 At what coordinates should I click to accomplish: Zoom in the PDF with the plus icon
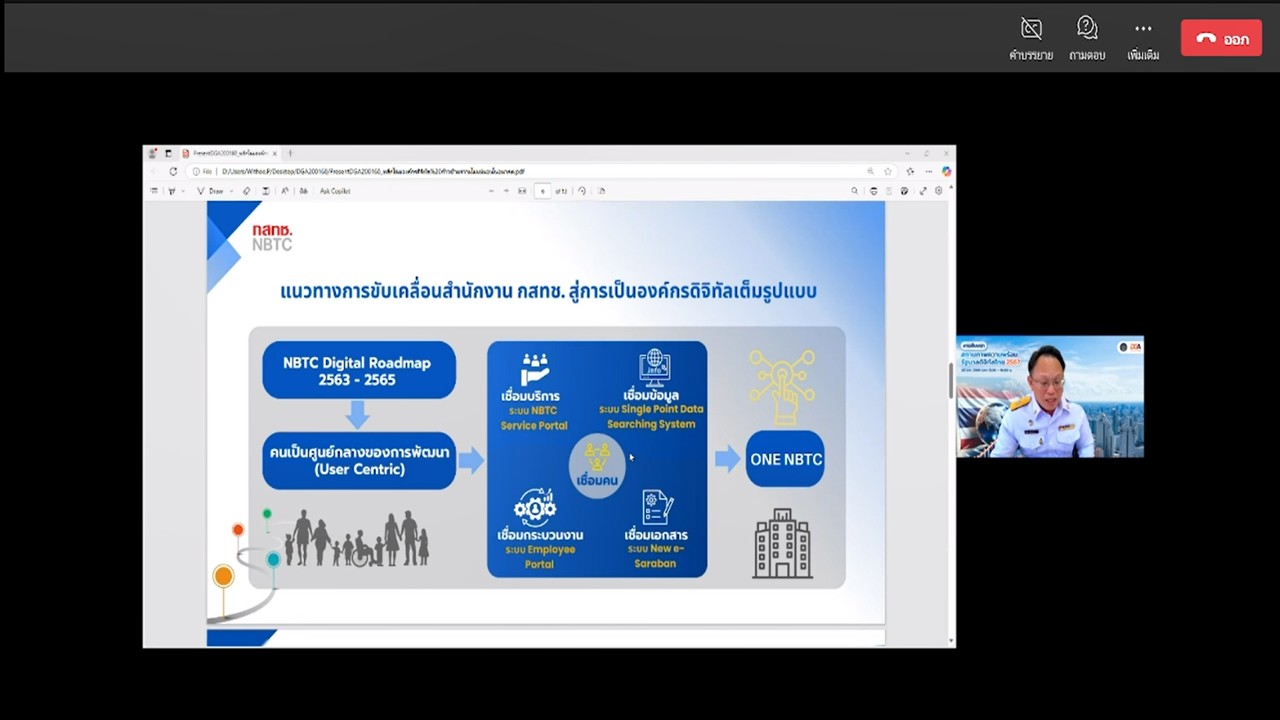pos(506,191)
